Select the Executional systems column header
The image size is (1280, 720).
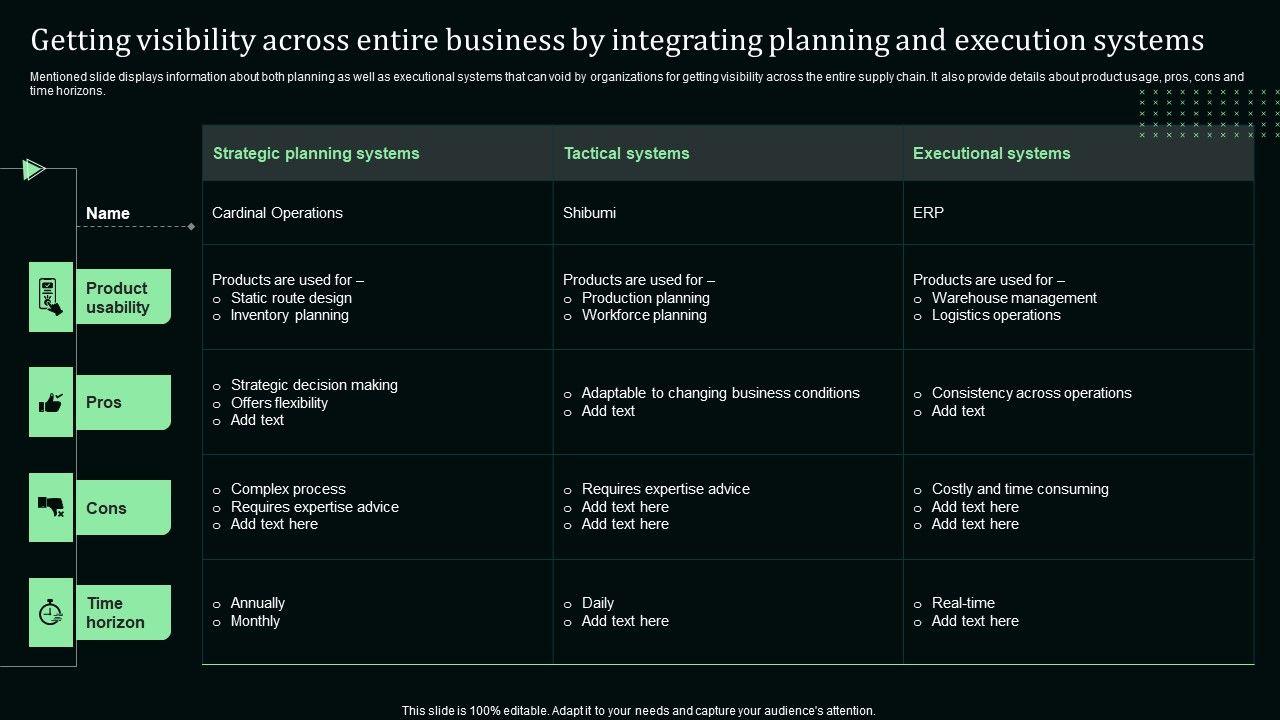pos(991,153)
